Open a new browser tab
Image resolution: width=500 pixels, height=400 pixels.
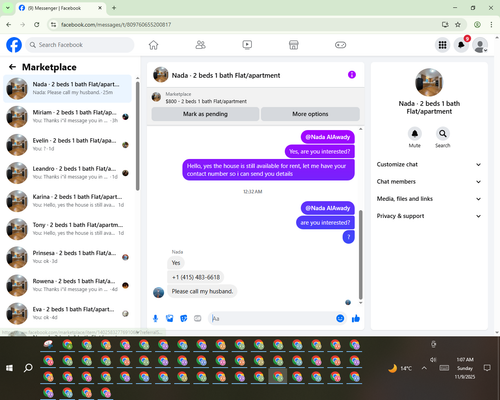[x=114, y=8]
